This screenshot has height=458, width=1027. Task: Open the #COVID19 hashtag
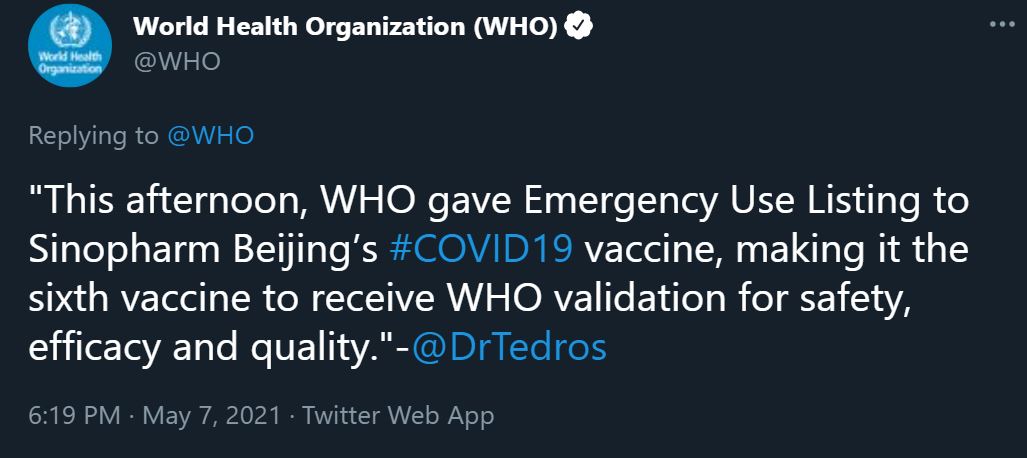pos(481,251)
